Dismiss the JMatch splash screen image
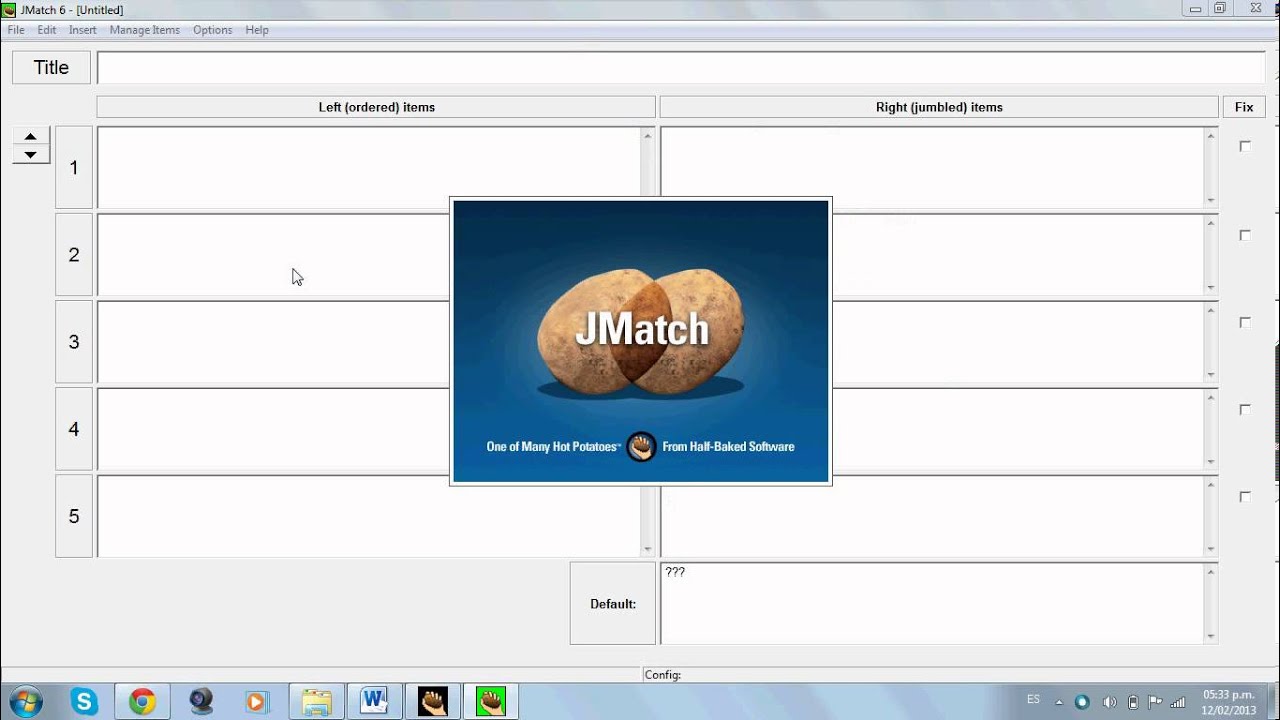Image resolution: width=1280 pixels, height=720 pixels. coord(641,341)
